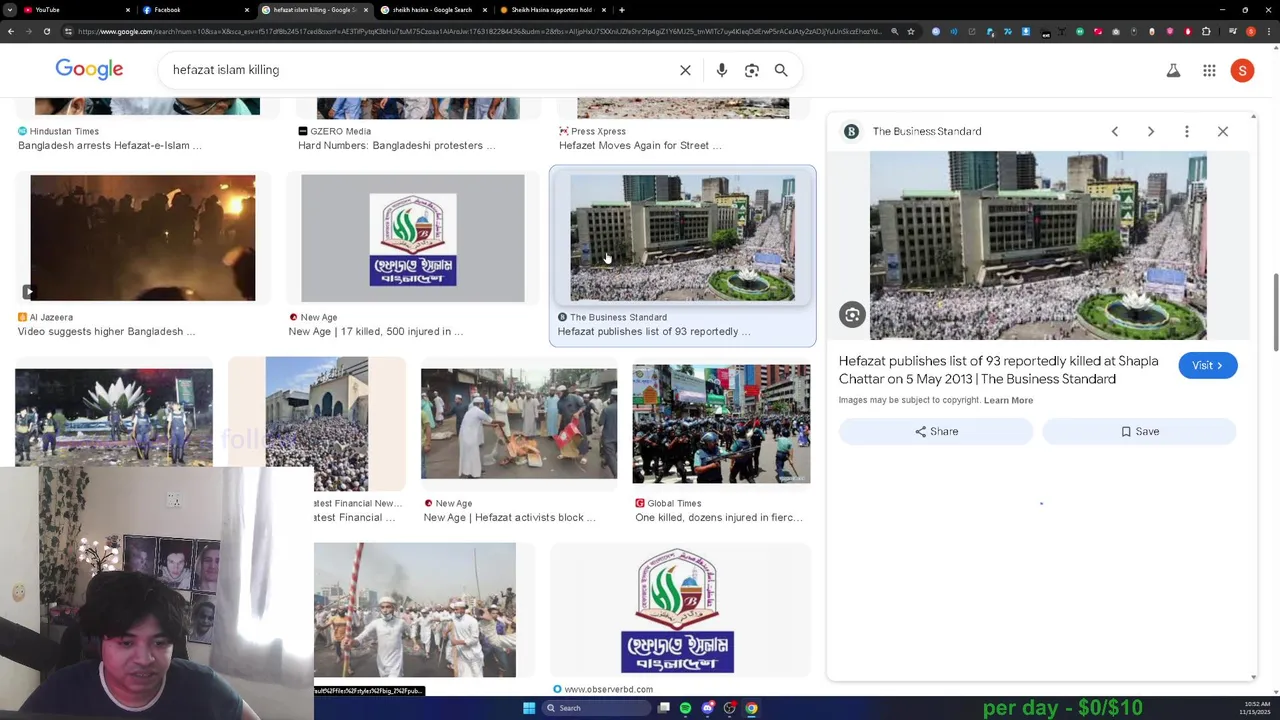Search inside the image with the Lens button
The width and height of the screenshot is (1280, 720).
852,315
